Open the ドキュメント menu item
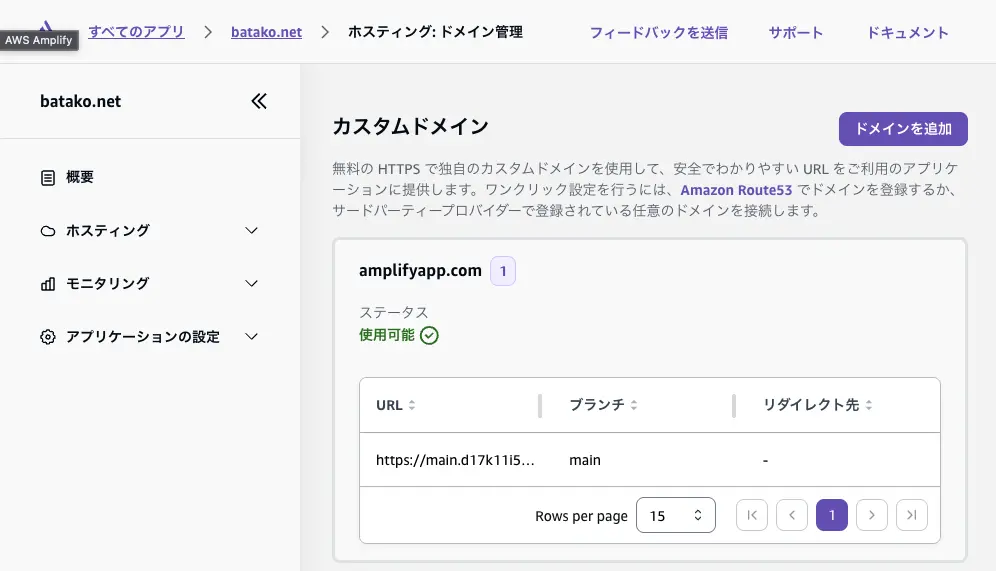996x571 pixels. [908, 32]
